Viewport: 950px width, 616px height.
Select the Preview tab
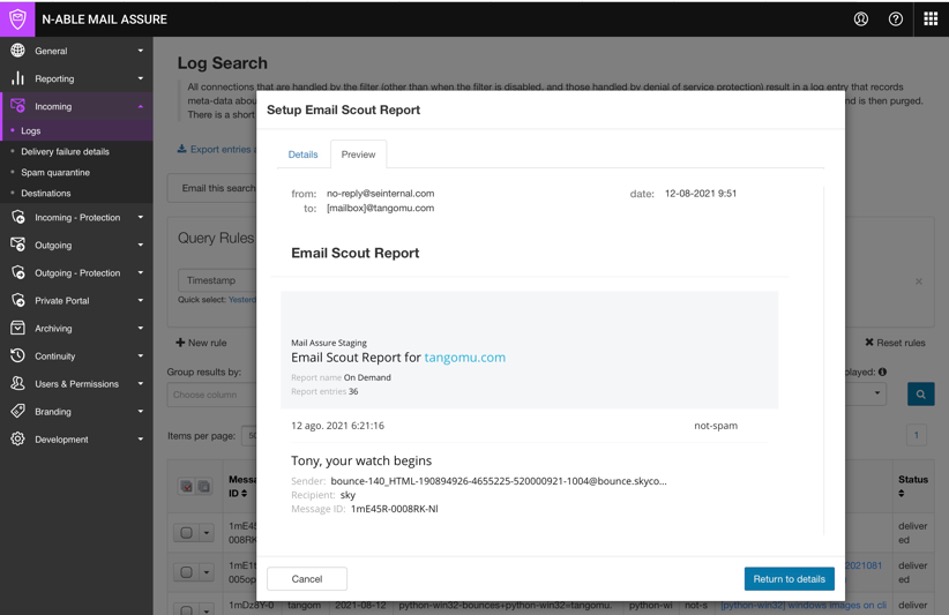[x=358, y=154]
